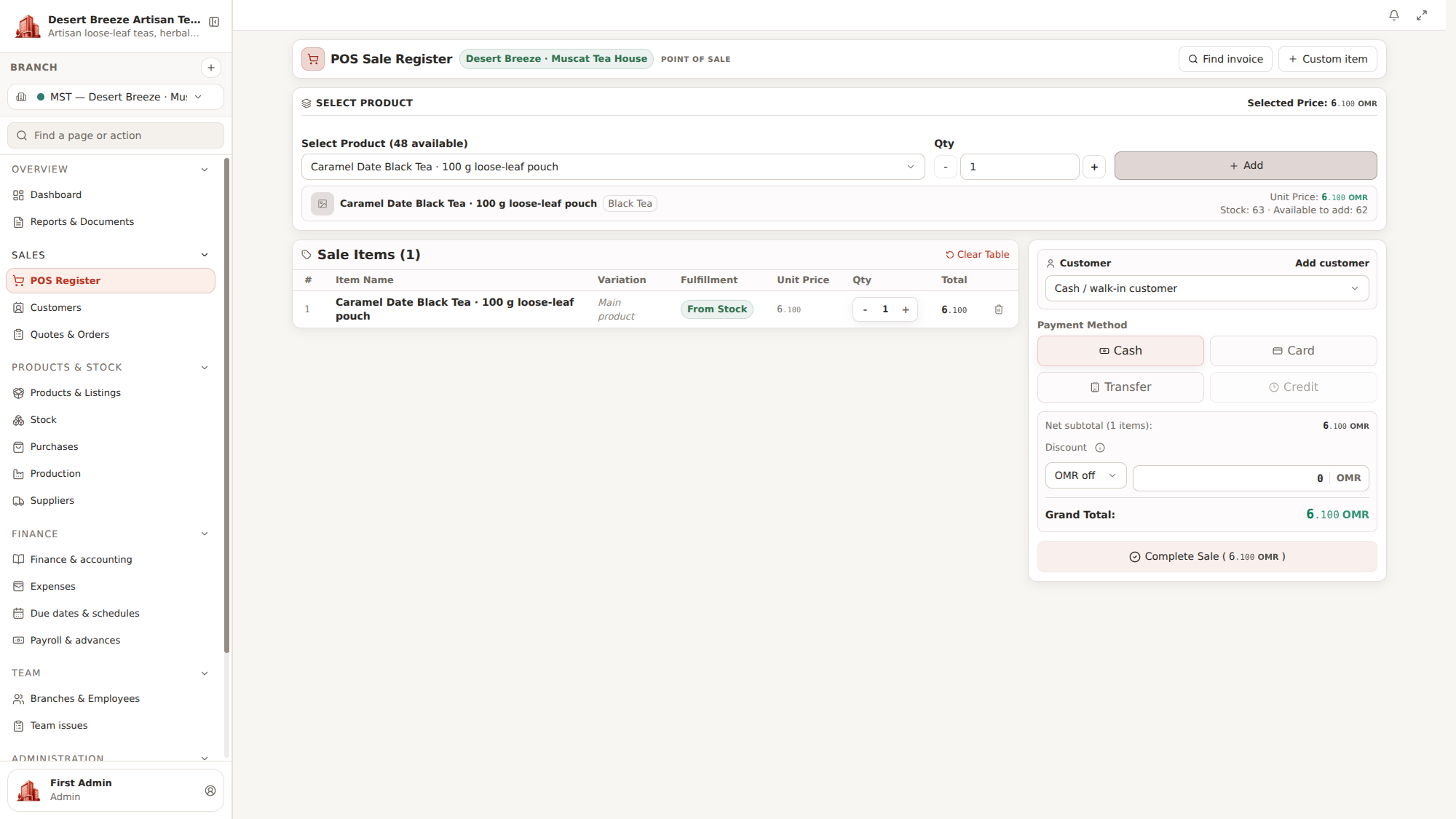The image size is (1456, 819).
Task: Select Transfer payment method
Action: pyautogui.click(x=1120, y=387)
